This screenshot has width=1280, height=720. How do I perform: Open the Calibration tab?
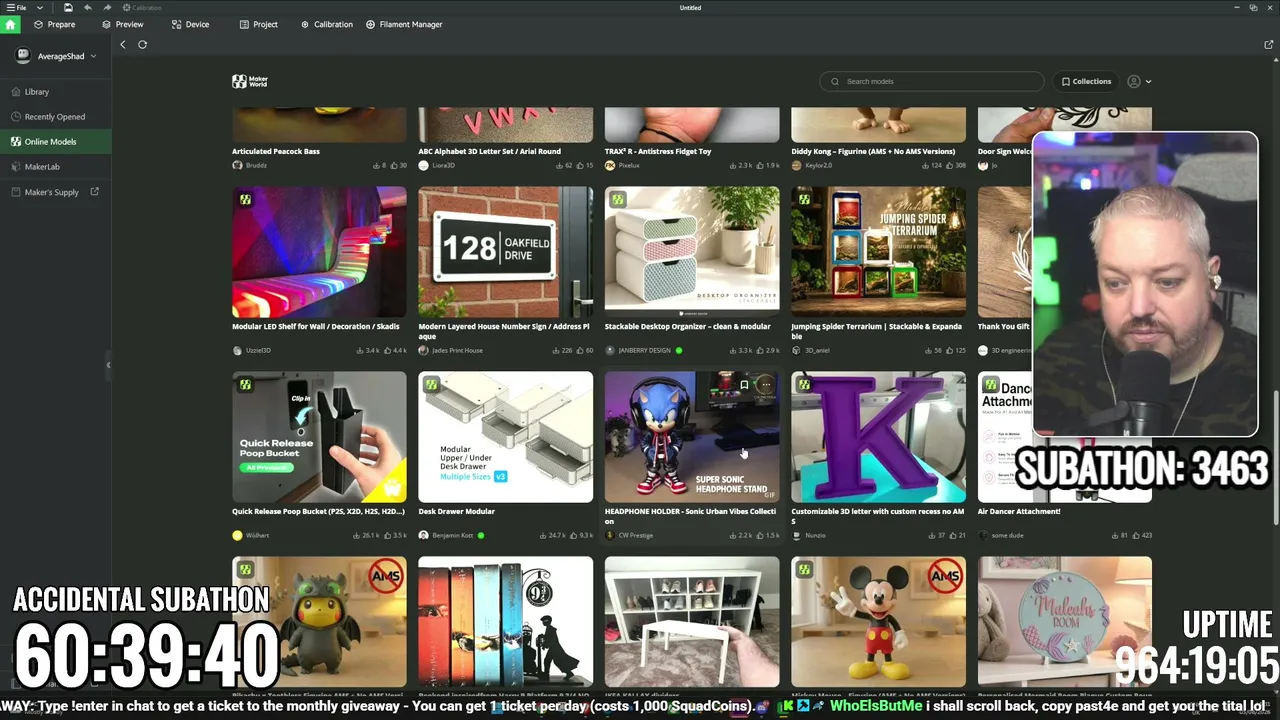click(x=327, y=24)
